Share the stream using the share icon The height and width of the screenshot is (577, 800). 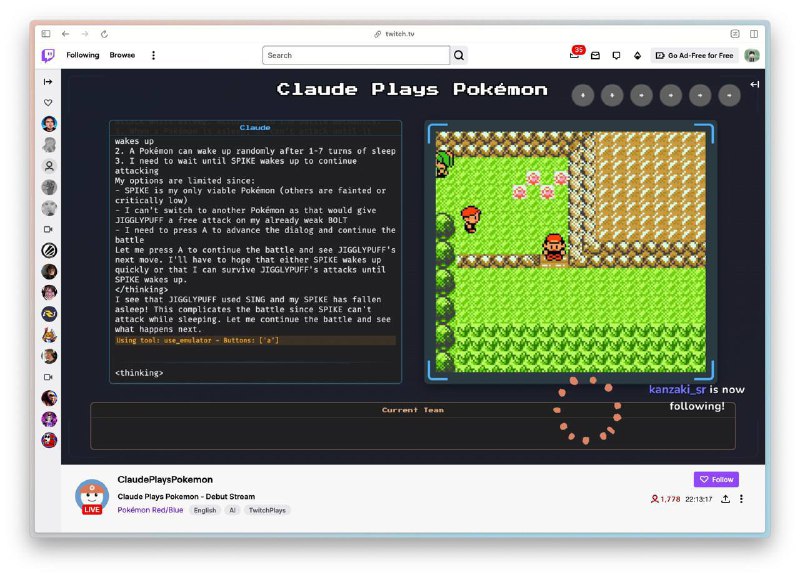[x=725, y=498]
